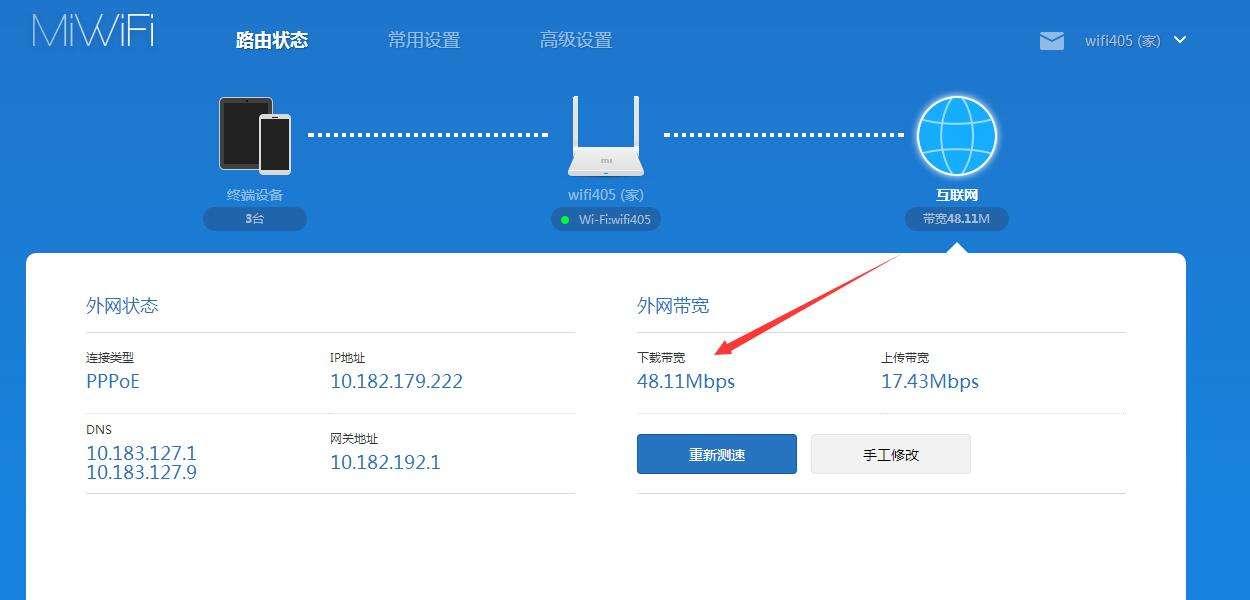This screenshot has height=600, width=1250.
Task: Open the wifi405 (家) account menu label
Action: click(1122, 41)
